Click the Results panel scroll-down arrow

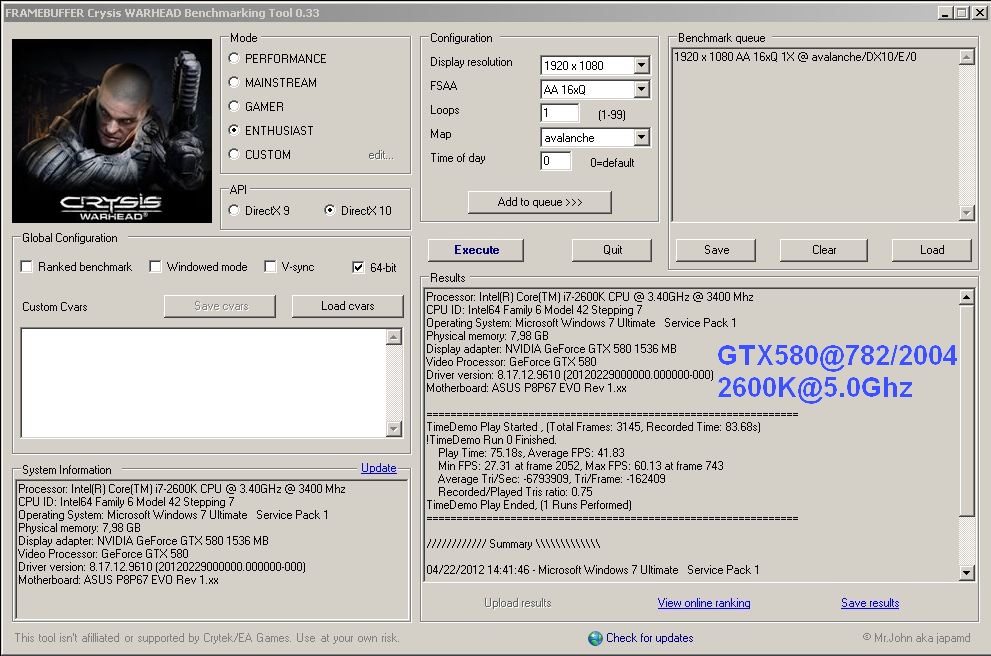pyautogui.click(x=966, y=573)
